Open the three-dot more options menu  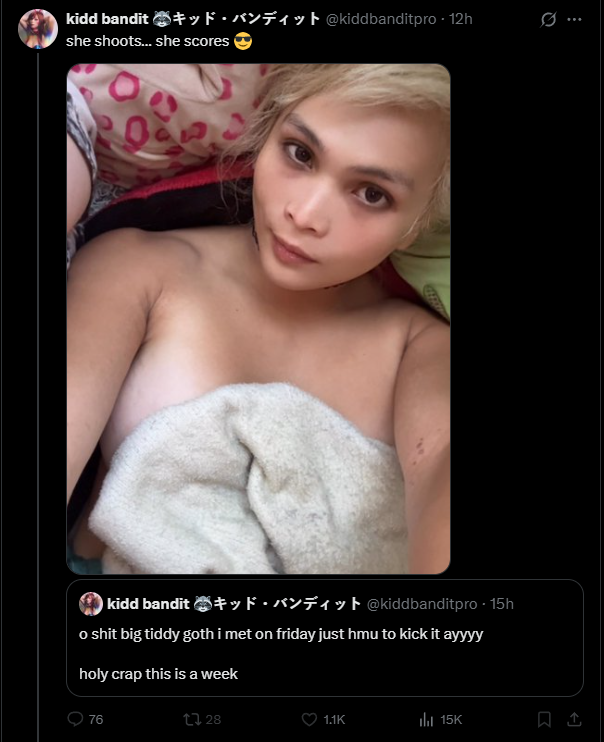coord(574,19)
